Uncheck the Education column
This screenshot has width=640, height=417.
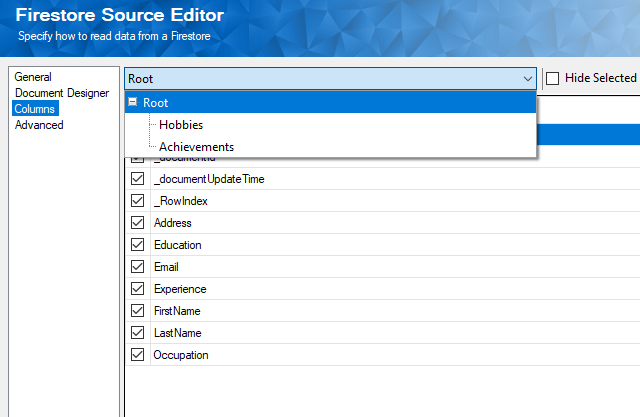click(x=138, y=245)
